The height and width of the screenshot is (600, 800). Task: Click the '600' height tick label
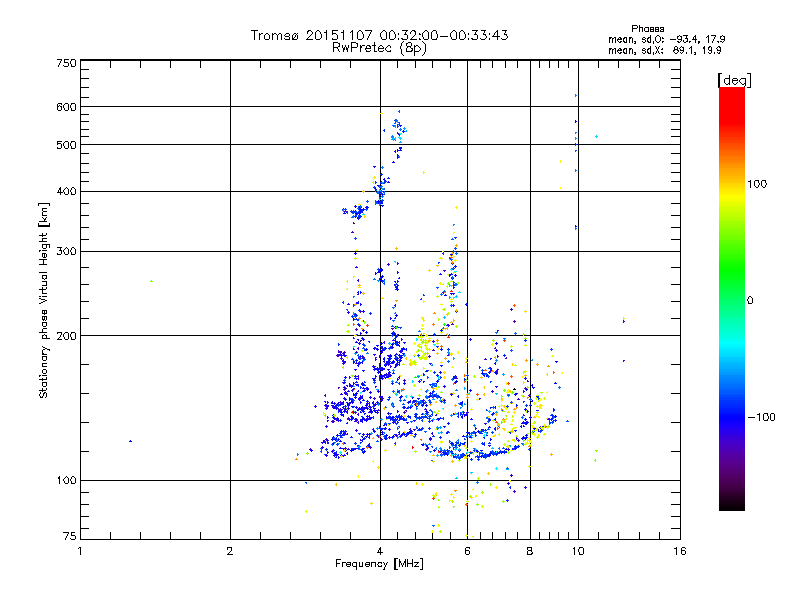point(66,107)
